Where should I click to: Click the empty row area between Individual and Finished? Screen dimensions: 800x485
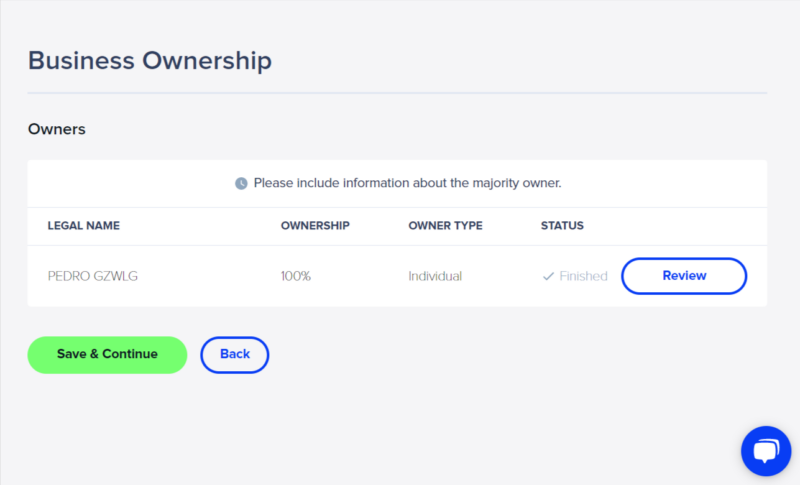(x=502, y=276)
